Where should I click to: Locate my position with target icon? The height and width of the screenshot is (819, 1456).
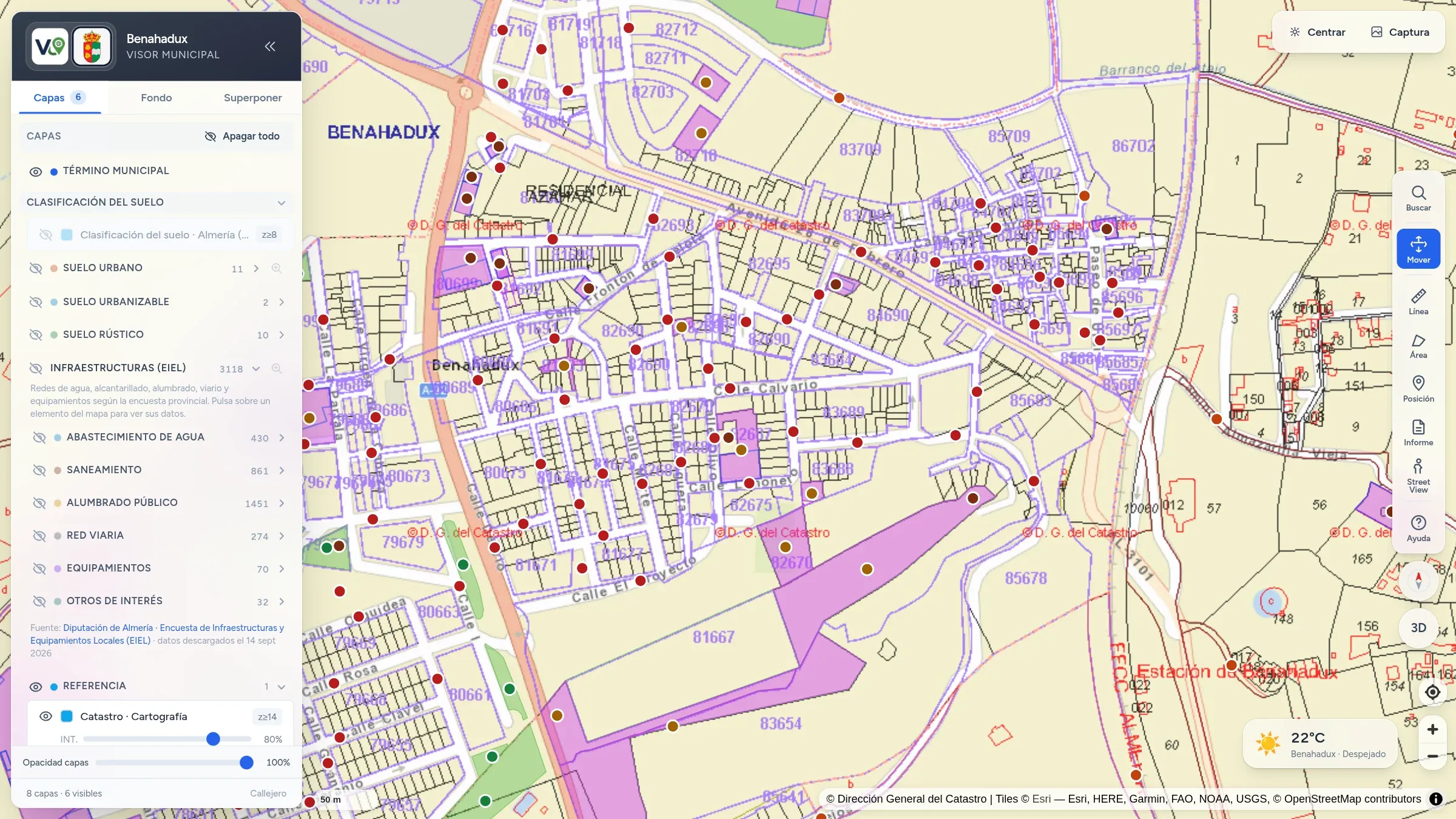pos(1432,692)
